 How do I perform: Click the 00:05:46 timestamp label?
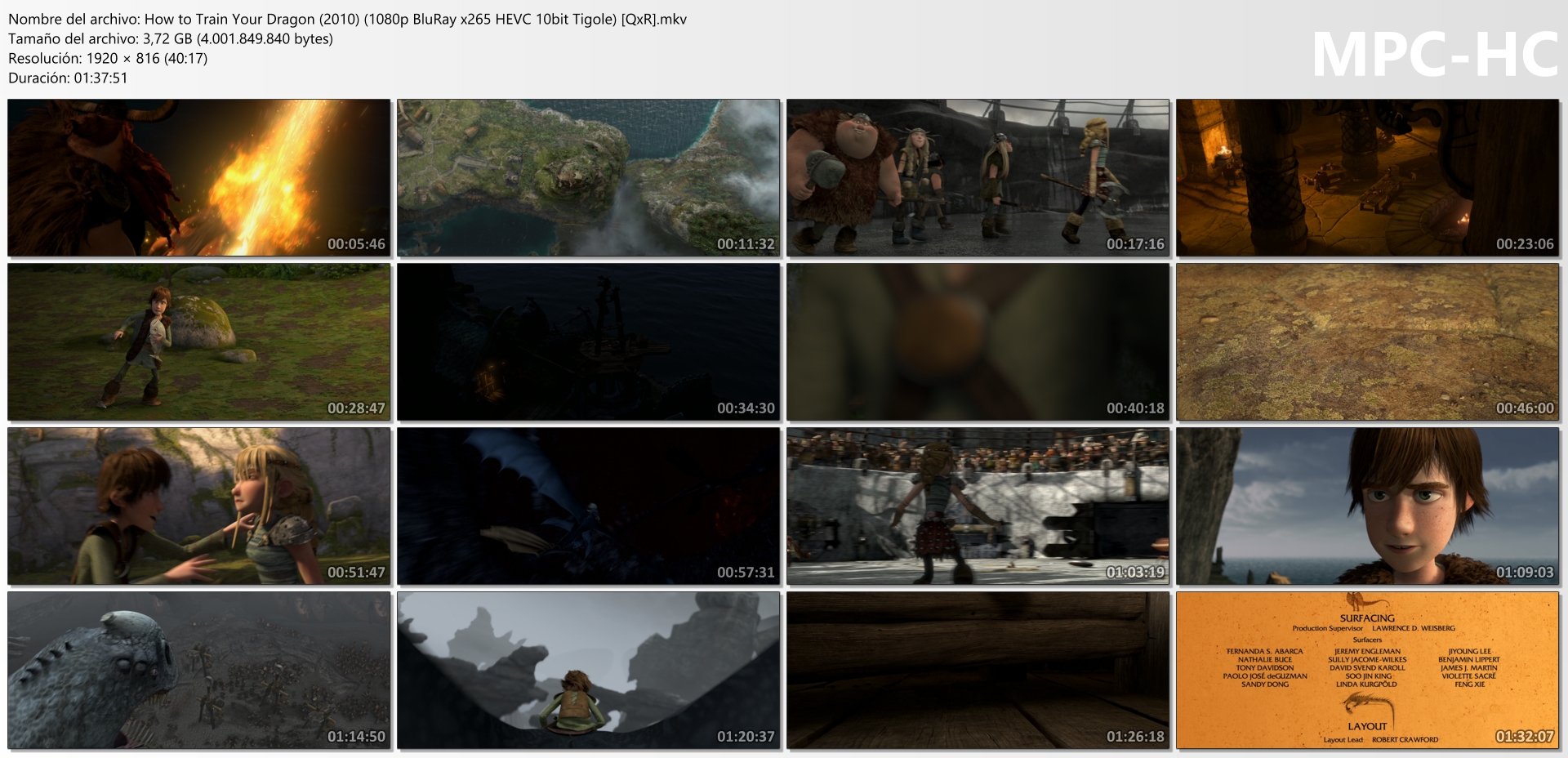pos(356,244)
